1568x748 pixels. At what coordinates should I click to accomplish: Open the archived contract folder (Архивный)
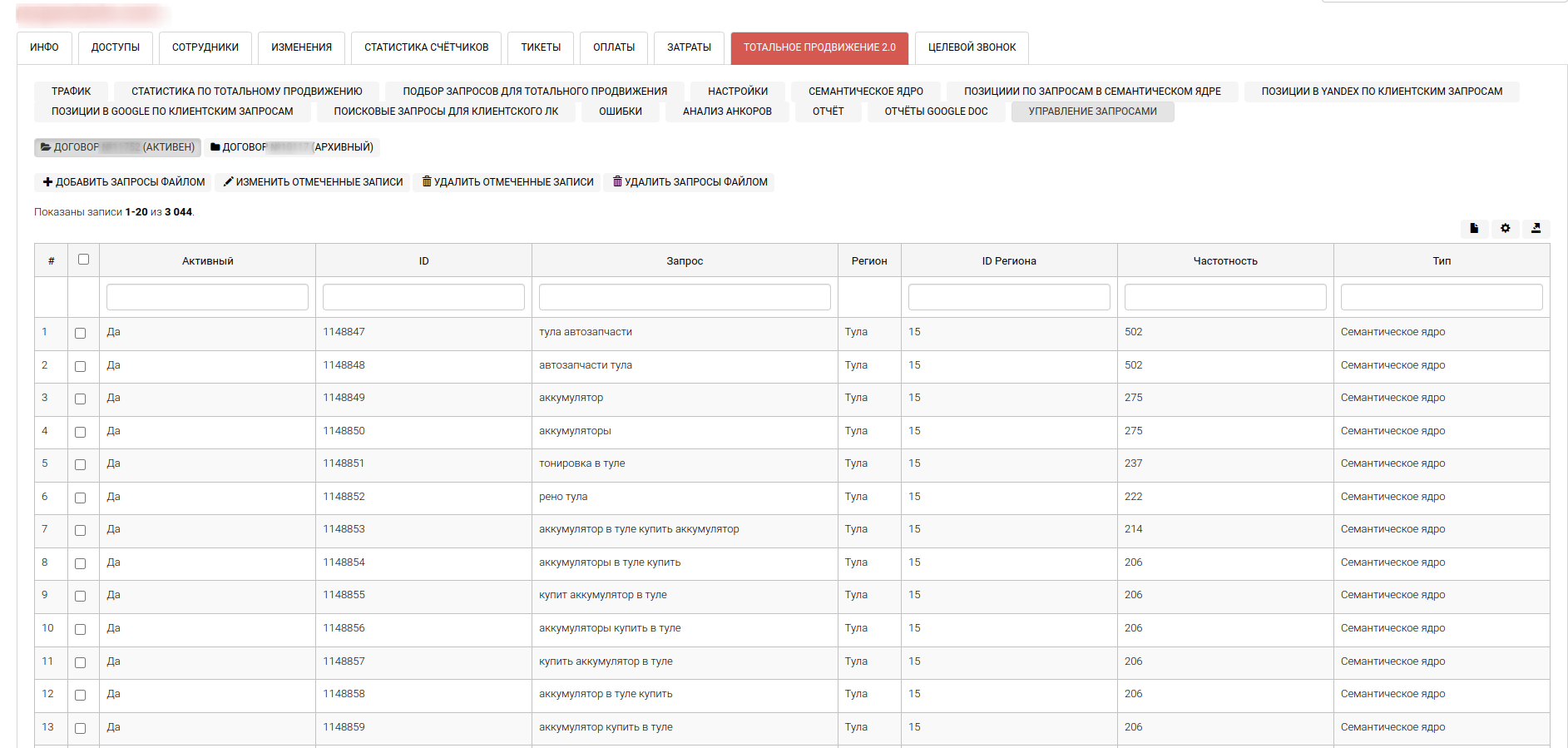click(292, 147)
